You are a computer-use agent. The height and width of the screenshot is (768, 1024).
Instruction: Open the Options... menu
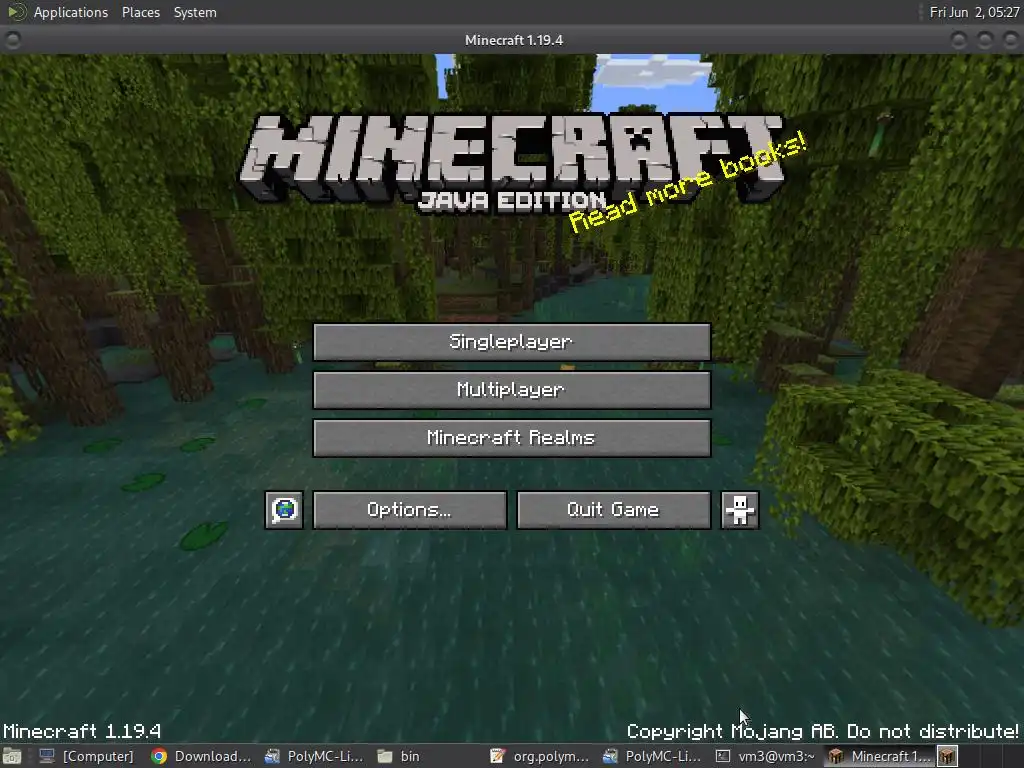click(410, 510)
